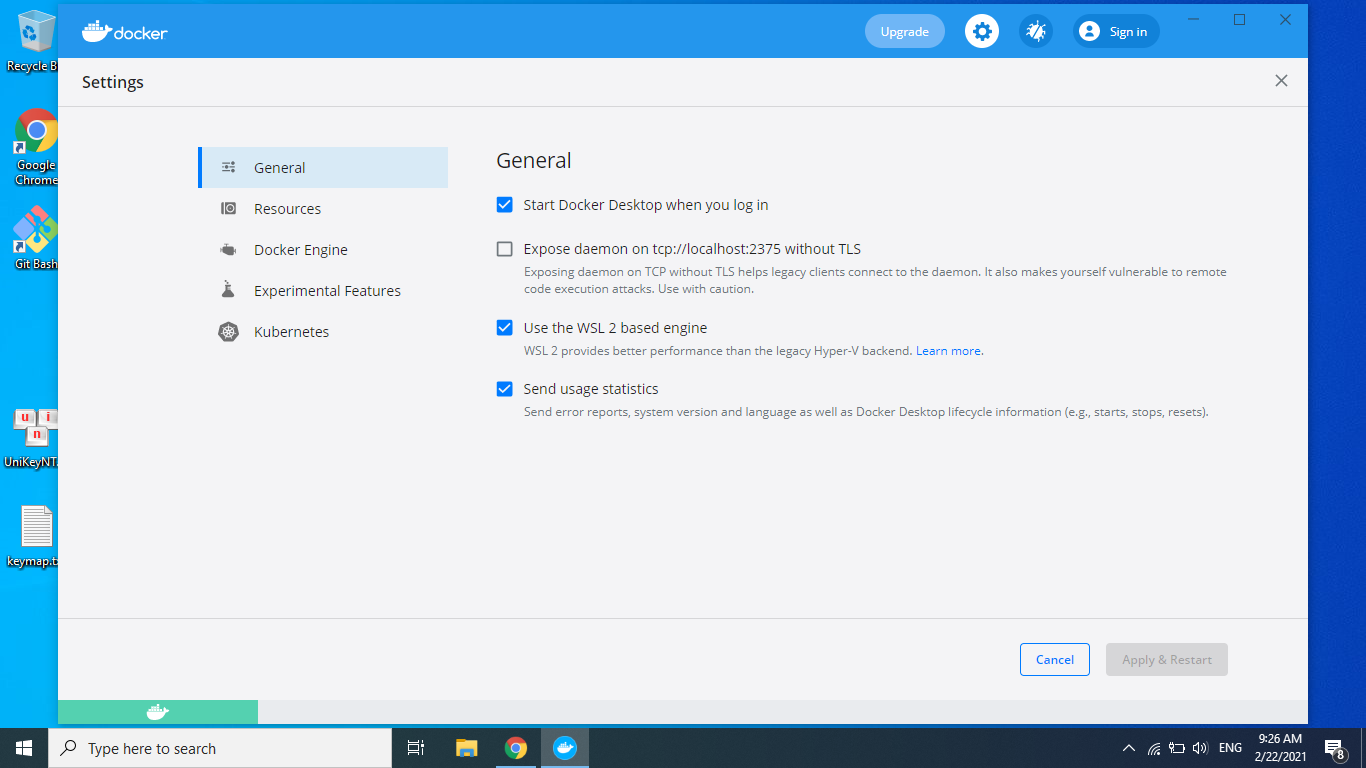
Task: Sign in to Docker account
Action: click(x=1116, y=31)
